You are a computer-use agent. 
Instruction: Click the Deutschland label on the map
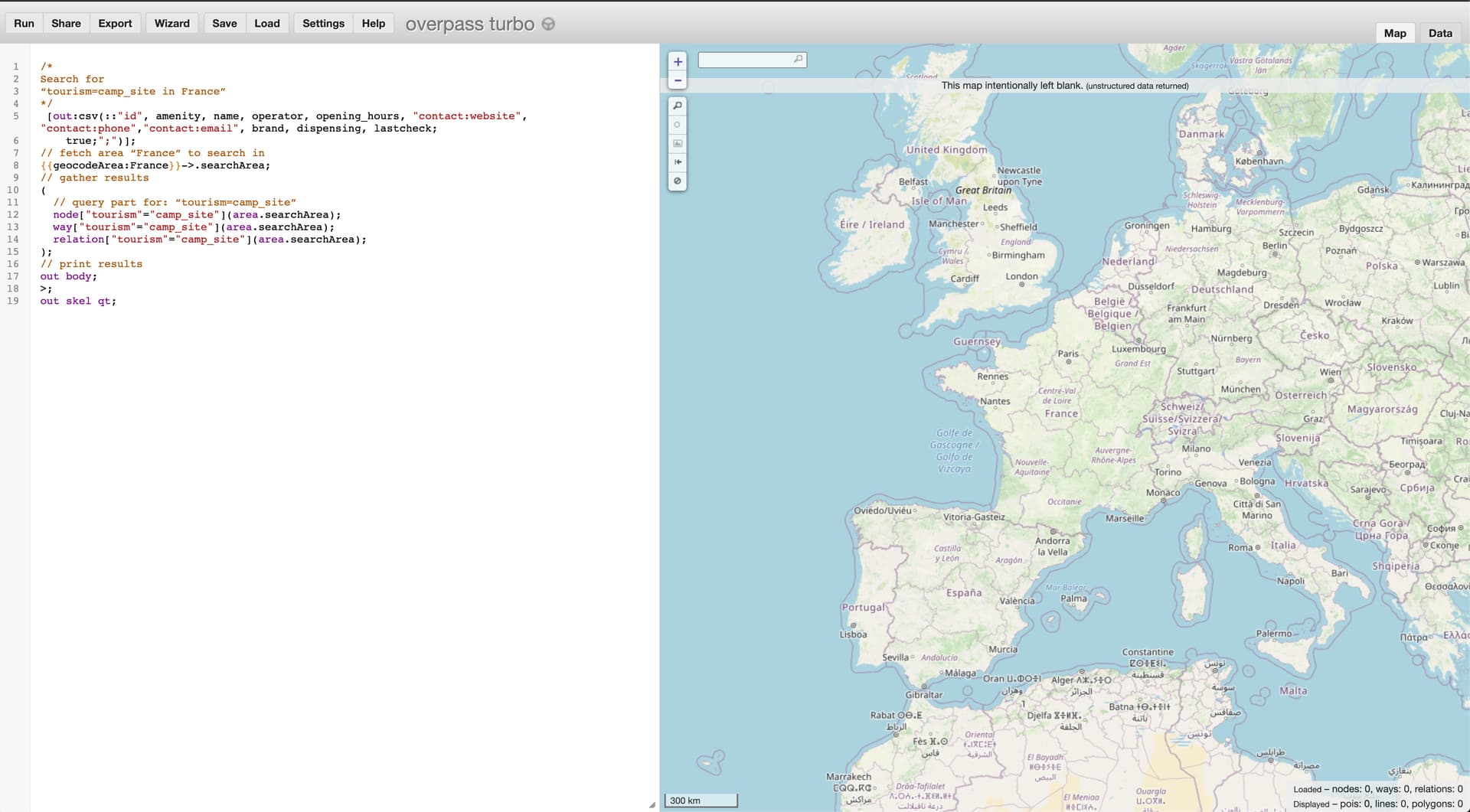pyautogui.click(x=1222, y=289)
